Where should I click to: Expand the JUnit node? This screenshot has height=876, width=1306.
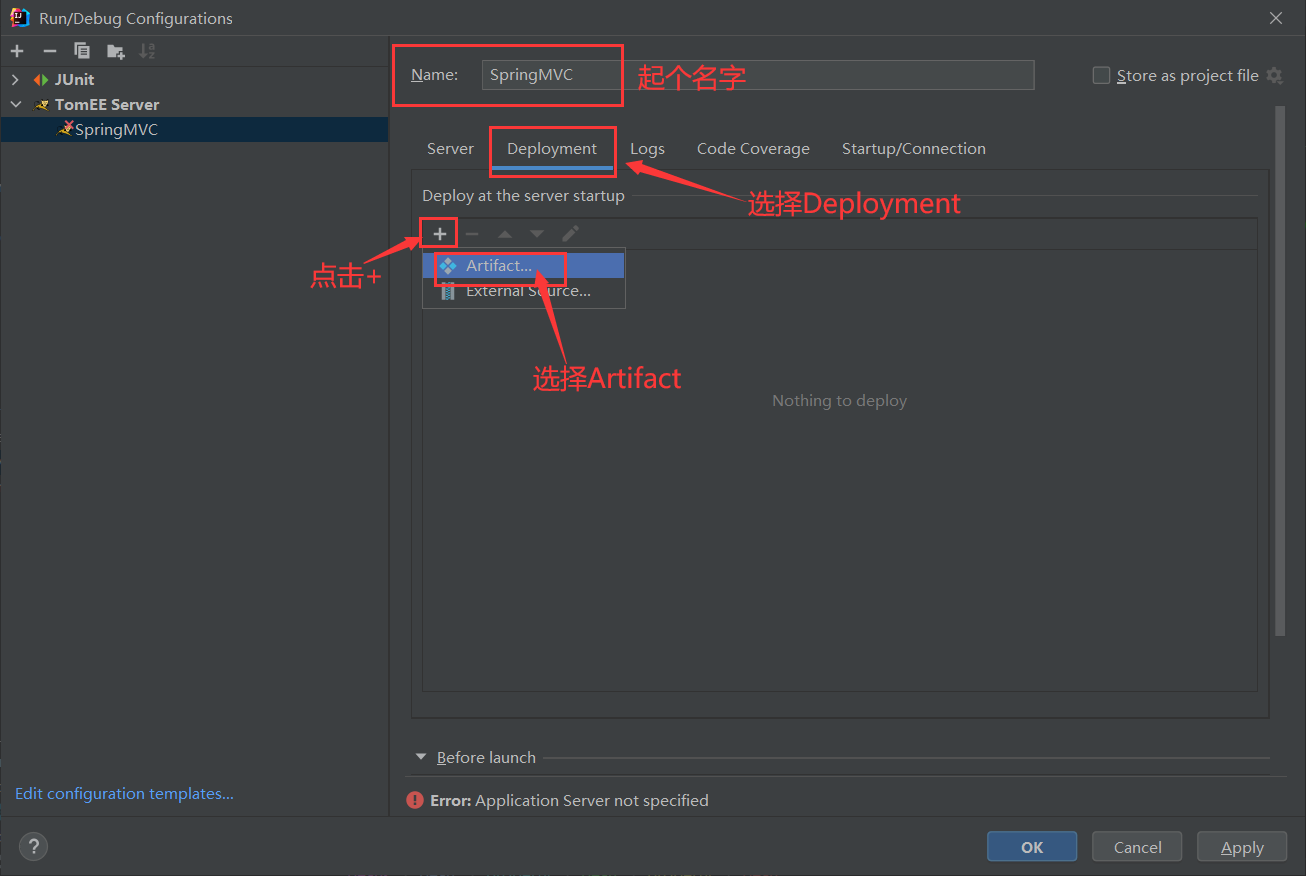pyautogui.click(x=15, y=79)
